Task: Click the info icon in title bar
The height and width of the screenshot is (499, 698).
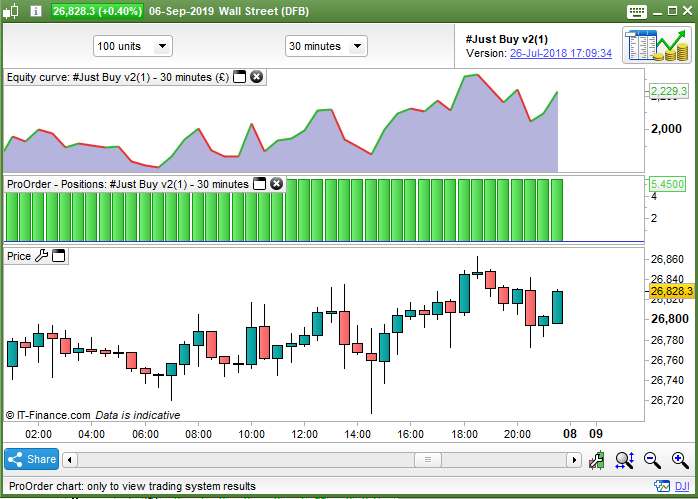Action: [x=36, y=11]
